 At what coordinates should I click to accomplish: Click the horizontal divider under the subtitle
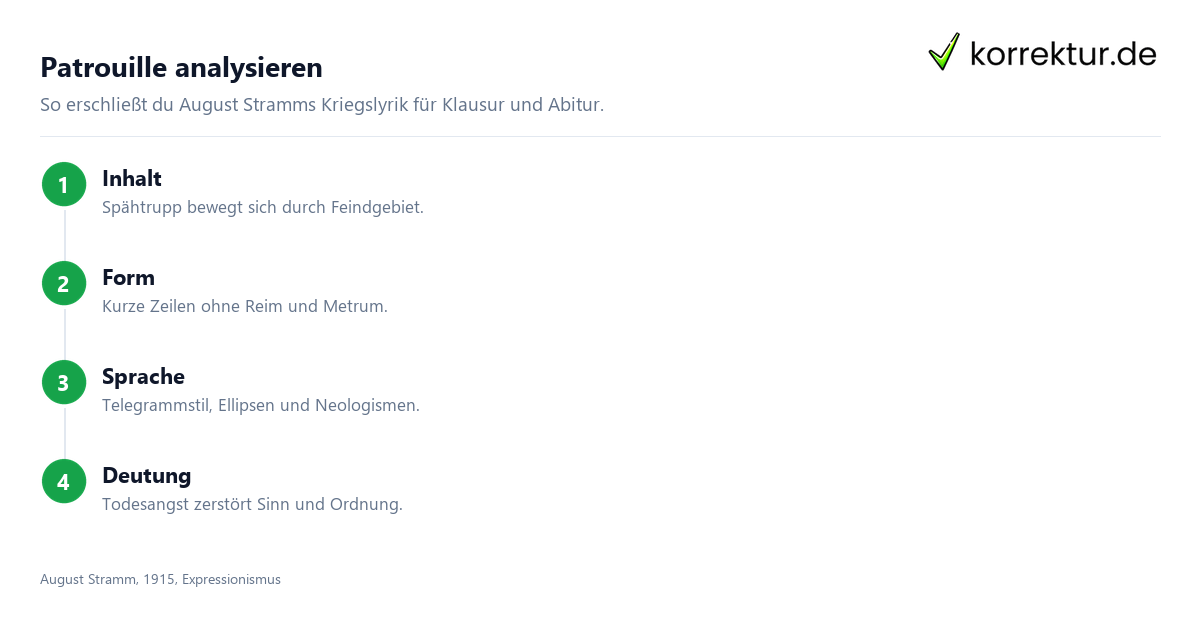point(600,136)
